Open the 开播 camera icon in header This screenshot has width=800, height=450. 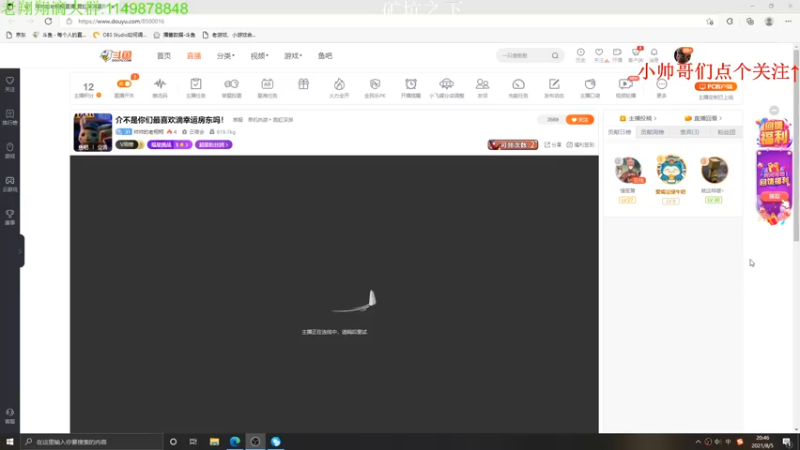[x=617, y=52]
